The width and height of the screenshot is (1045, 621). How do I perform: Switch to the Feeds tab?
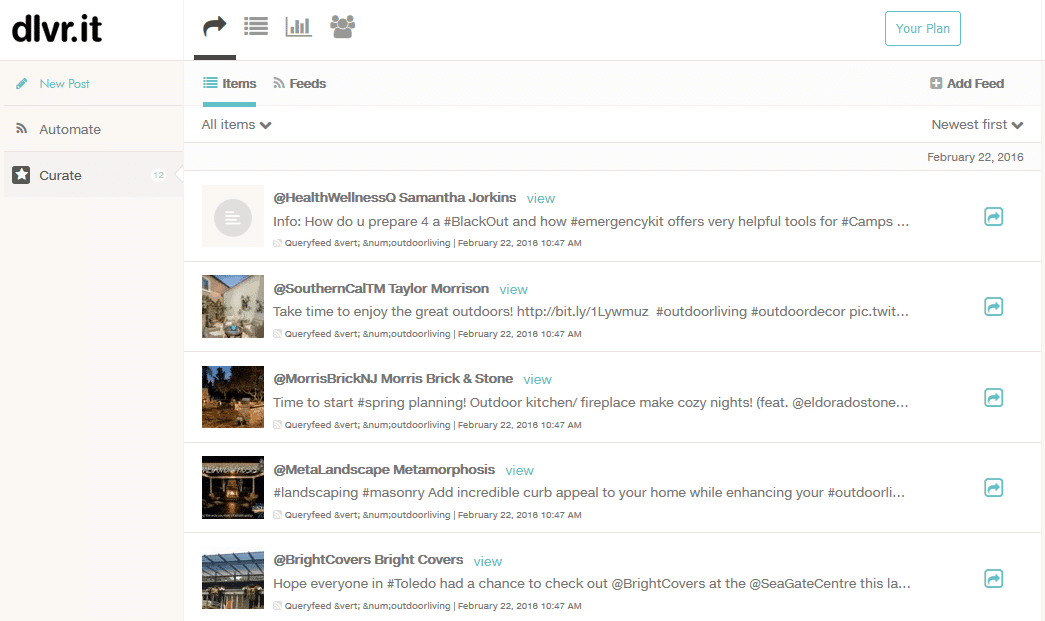[x=299, y=83]
